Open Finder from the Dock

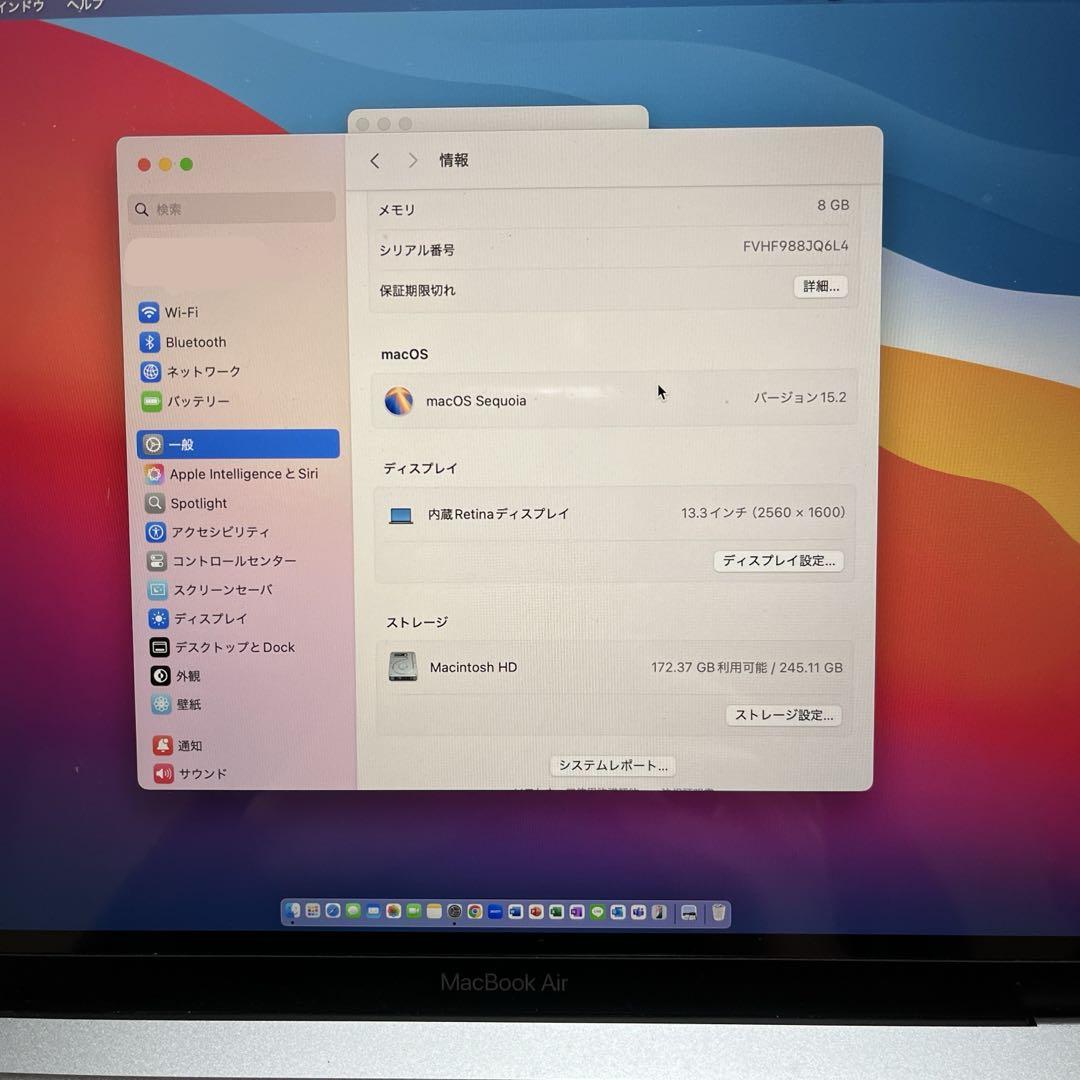point(292,911)
